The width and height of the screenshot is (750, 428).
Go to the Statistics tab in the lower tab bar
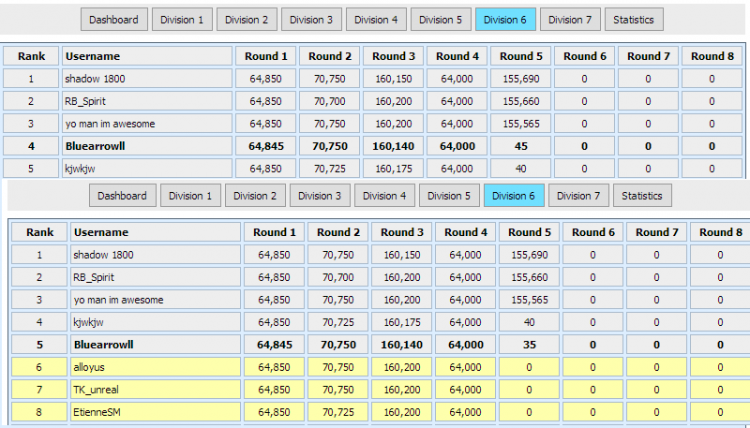(642, 195)
